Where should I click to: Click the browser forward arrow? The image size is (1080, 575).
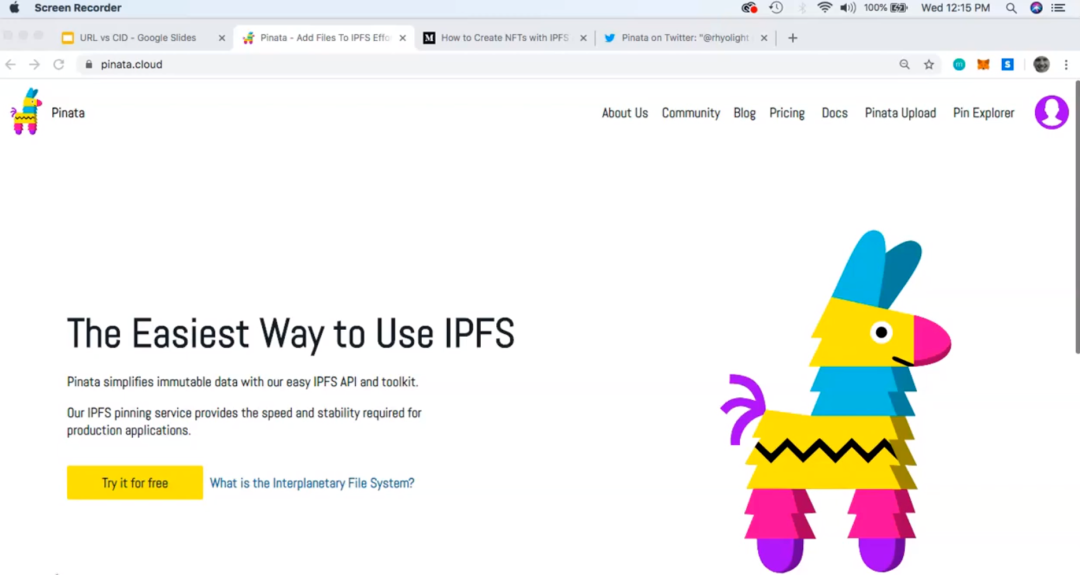pos(34,64)
